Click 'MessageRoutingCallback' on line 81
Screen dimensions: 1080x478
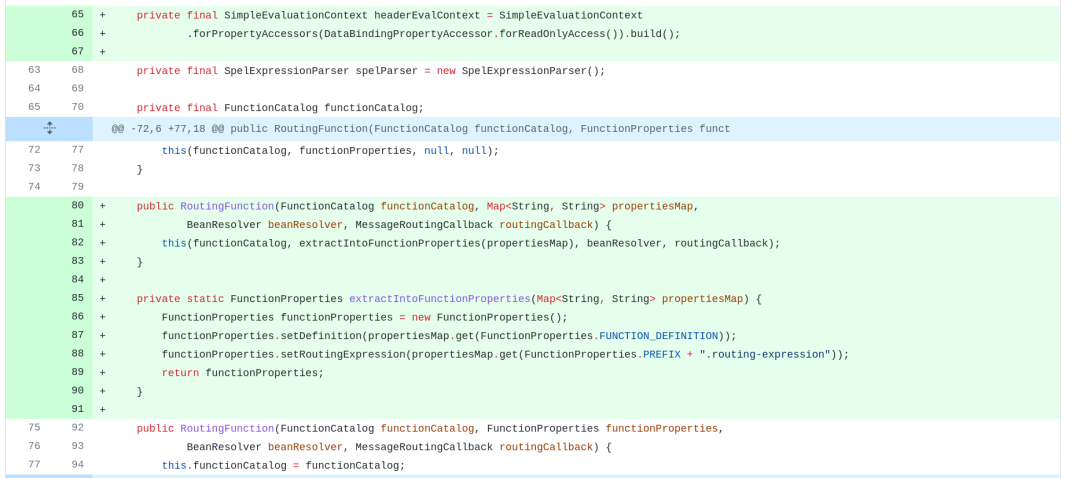[424, 225]
